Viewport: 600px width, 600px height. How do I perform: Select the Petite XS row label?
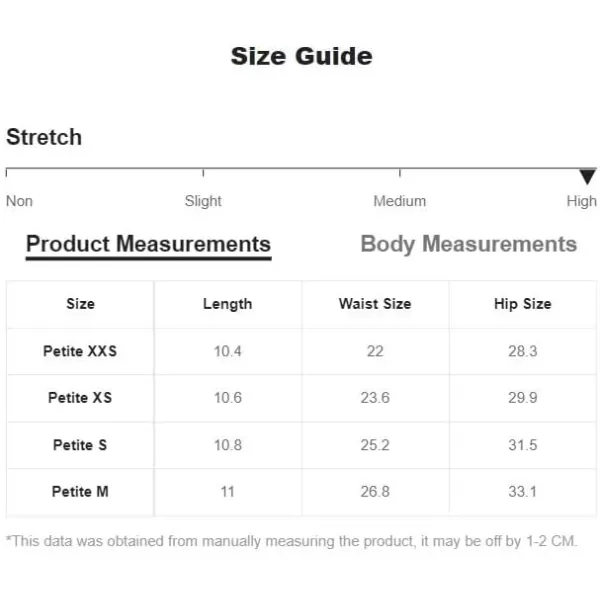[x=80, y=398]
